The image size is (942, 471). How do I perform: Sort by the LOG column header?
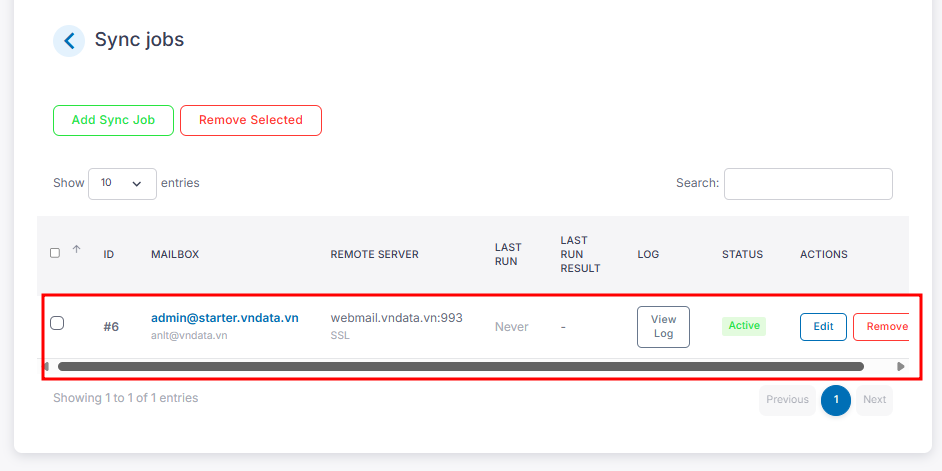point(648,254)
